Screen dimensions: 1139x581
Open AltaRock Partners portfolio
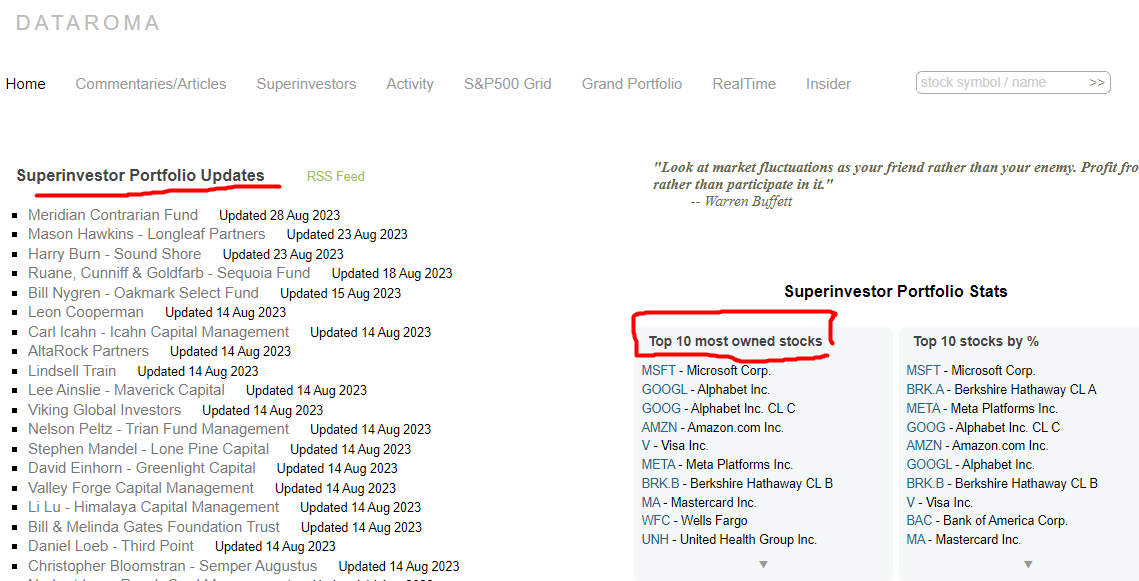click(89, 351)
